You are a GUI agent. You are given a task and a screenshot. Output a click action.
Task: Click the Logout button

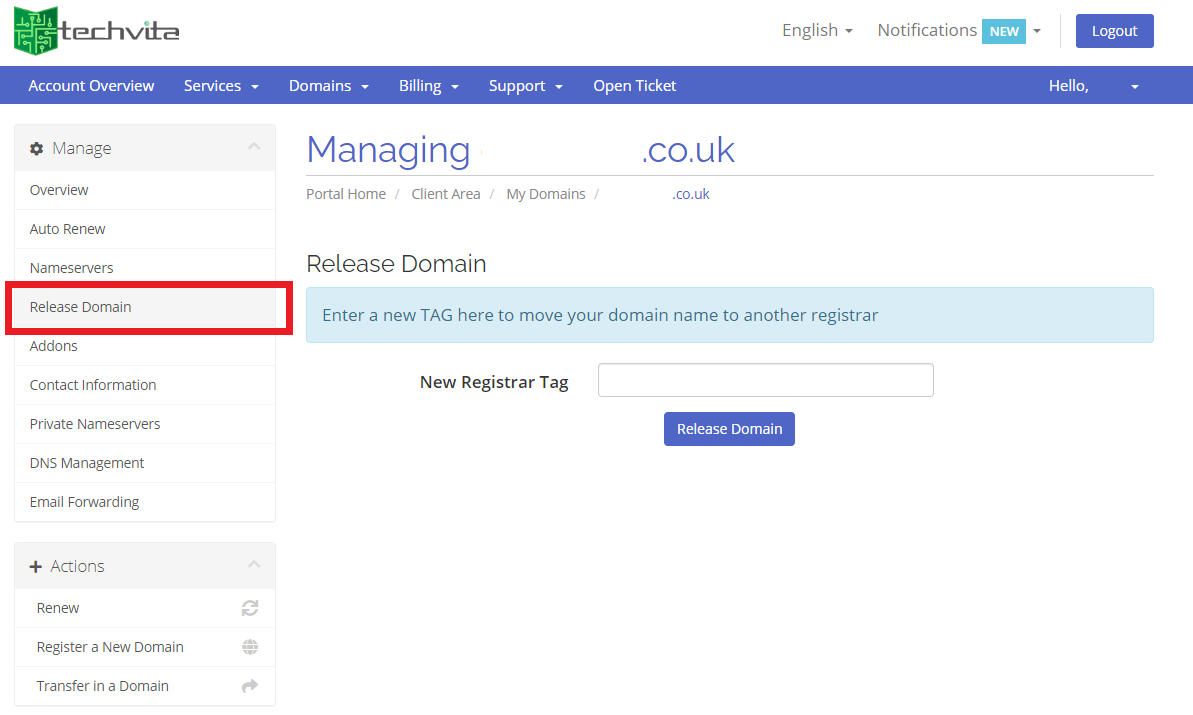click(x=1114, y=30)
